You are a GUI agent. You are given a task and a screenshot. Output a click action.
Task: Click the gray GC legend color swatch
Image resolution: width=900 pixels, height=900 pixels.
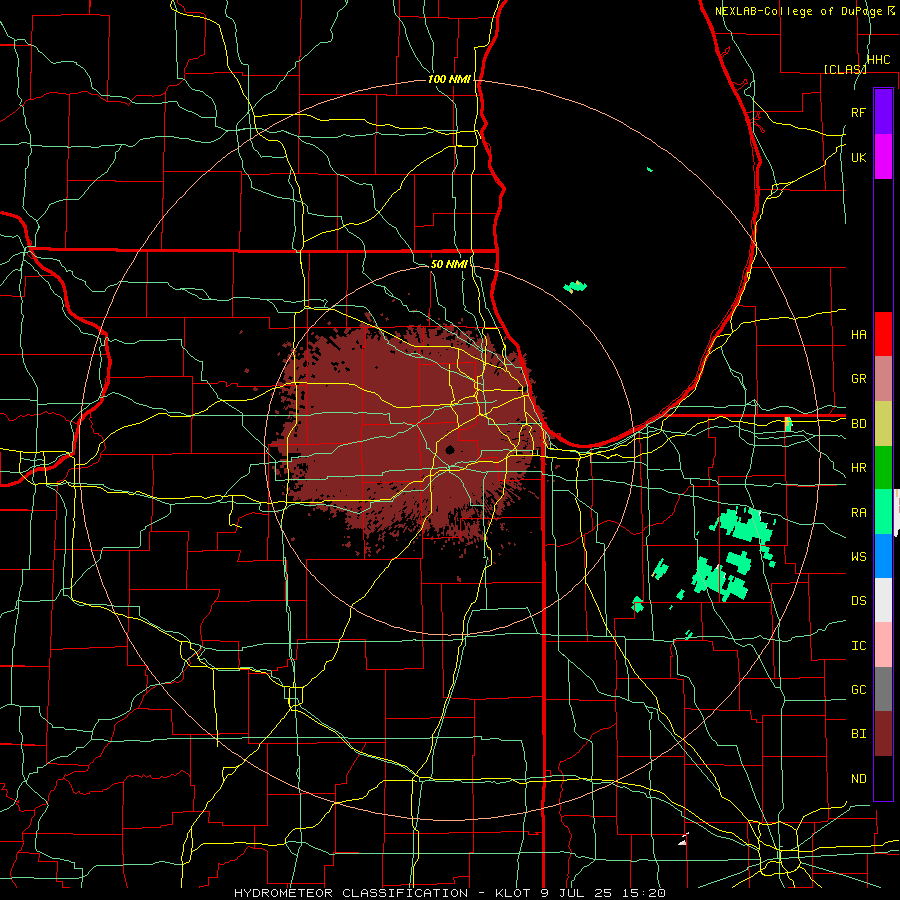point(883,689)
